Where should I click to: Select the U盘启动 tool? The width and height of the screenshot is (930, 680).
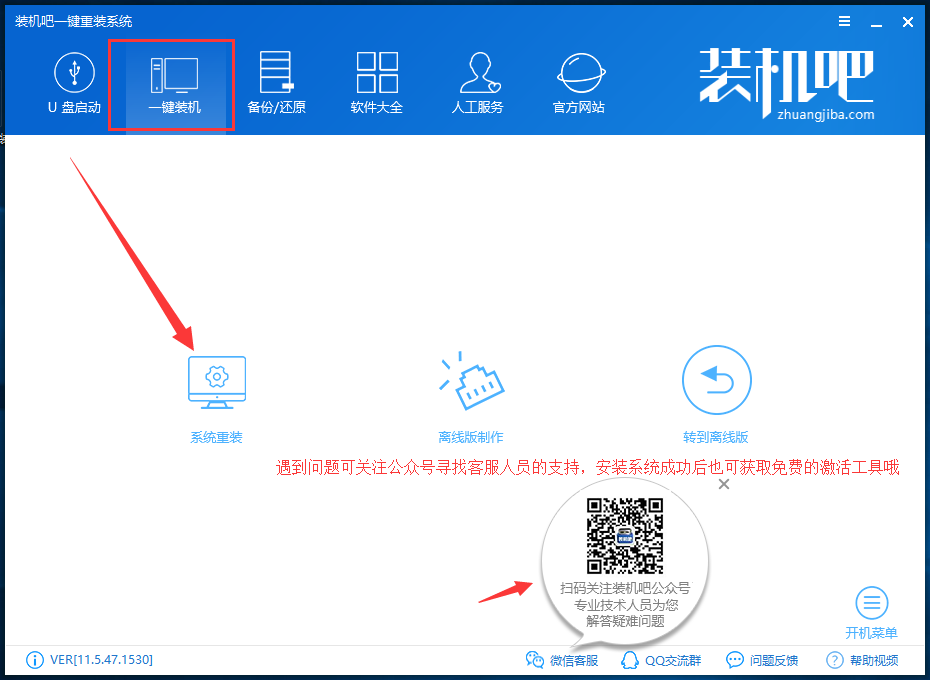pyautogui.click(x=73, y=83)
